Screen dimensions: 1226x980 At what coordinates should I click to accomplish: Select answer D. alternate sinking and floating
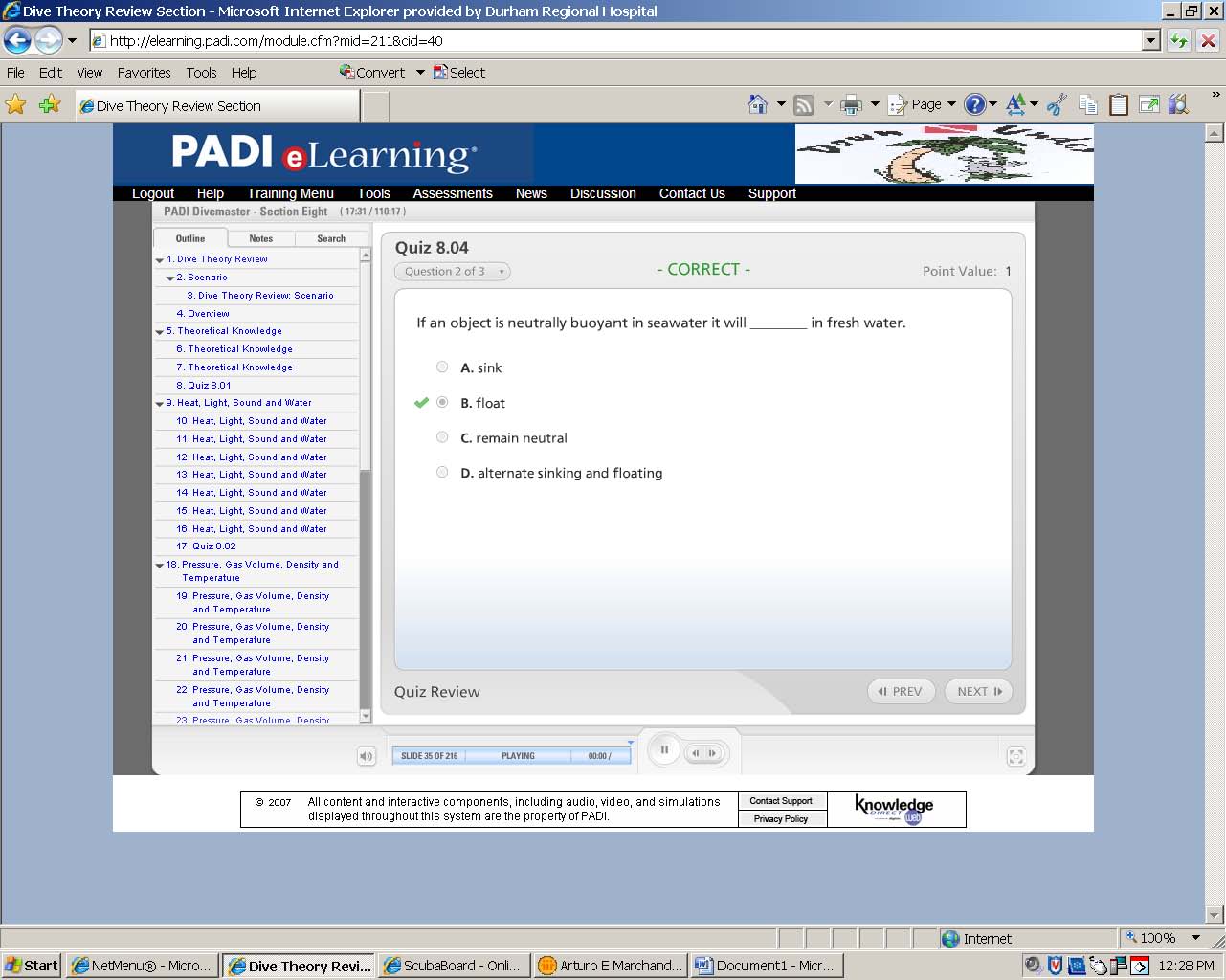click(442, 472)
